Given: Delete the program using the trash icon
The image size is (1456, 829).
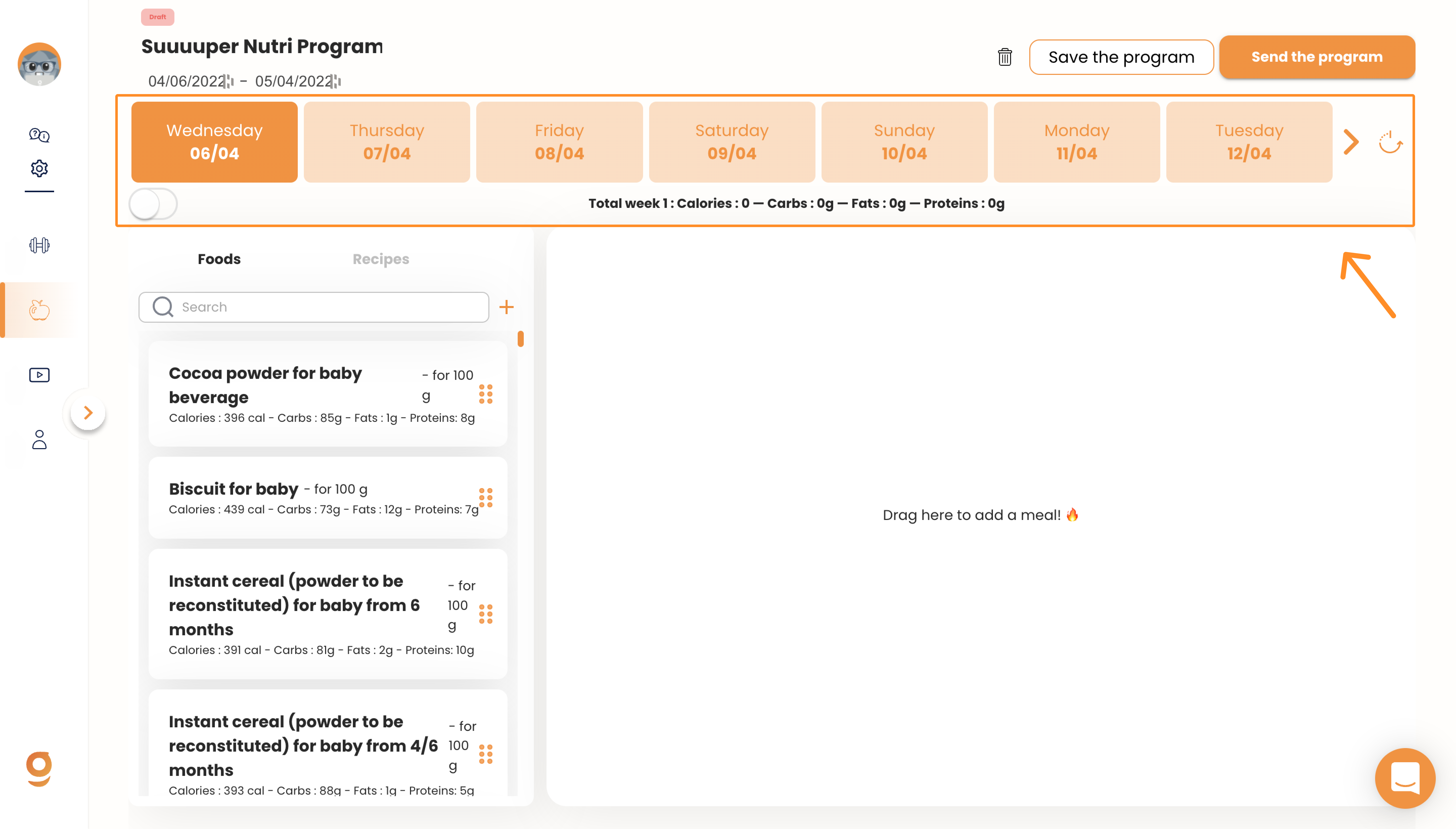Looking at the screenshot, I should point(1004,57).
